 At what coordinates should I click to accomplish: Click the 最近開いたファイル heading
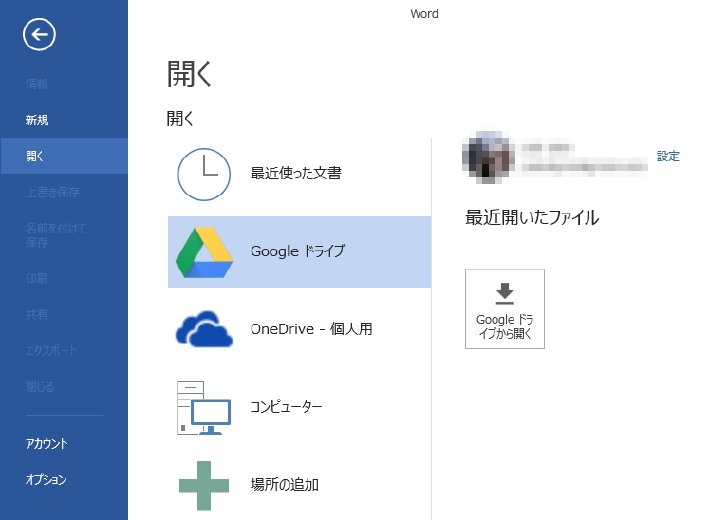(x=532, y=217)
